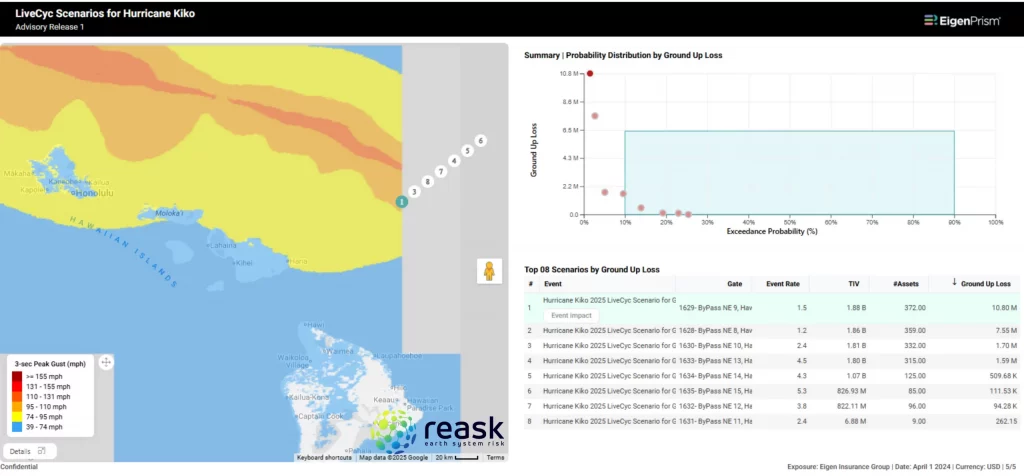Click the Event Impact button

[x=571, y=315]
